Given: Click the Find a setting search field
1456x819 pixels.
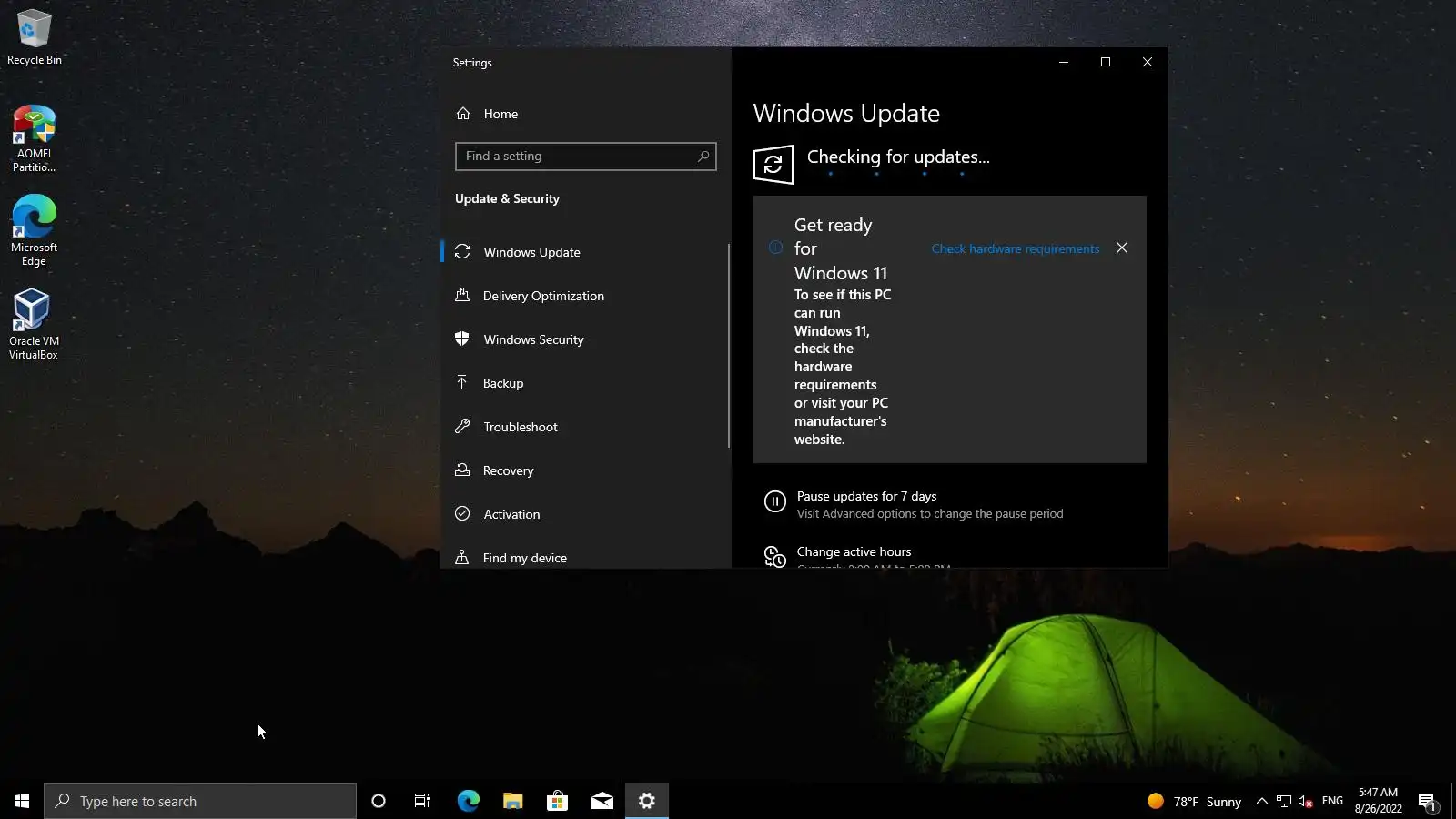Looking at the screenshot, I should (x=585, y=157).
